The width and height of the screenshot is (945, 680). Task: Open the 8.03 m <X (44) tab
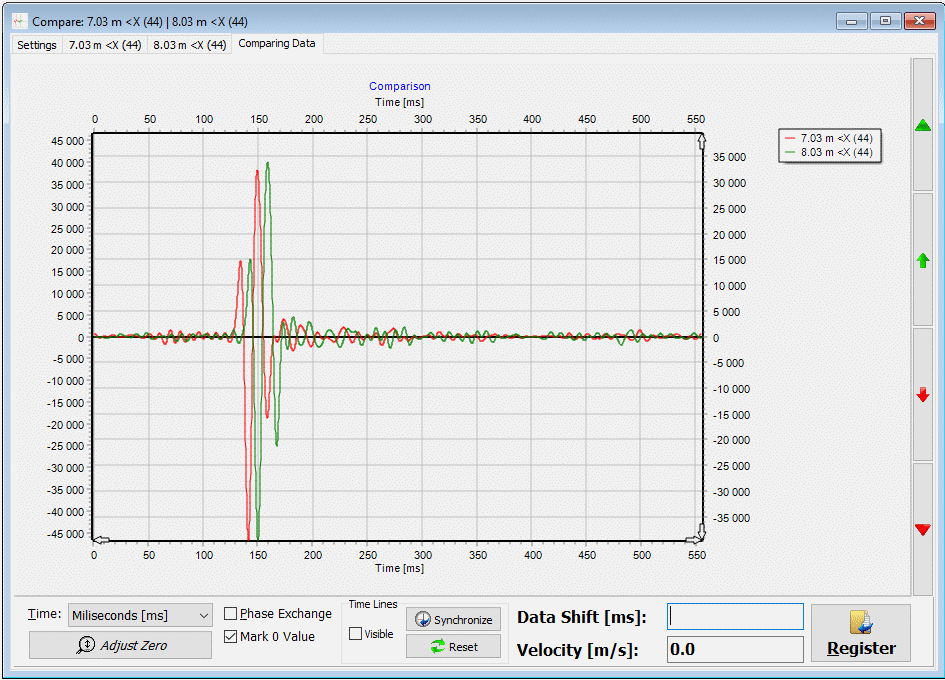[x=189, y=45]
